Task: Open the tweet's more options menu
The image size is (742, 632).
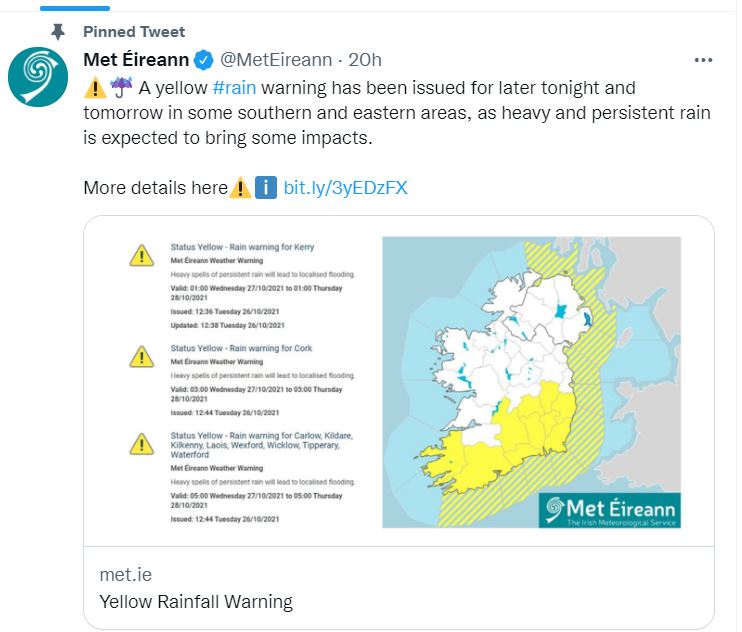Action: (x=703, y=59)
